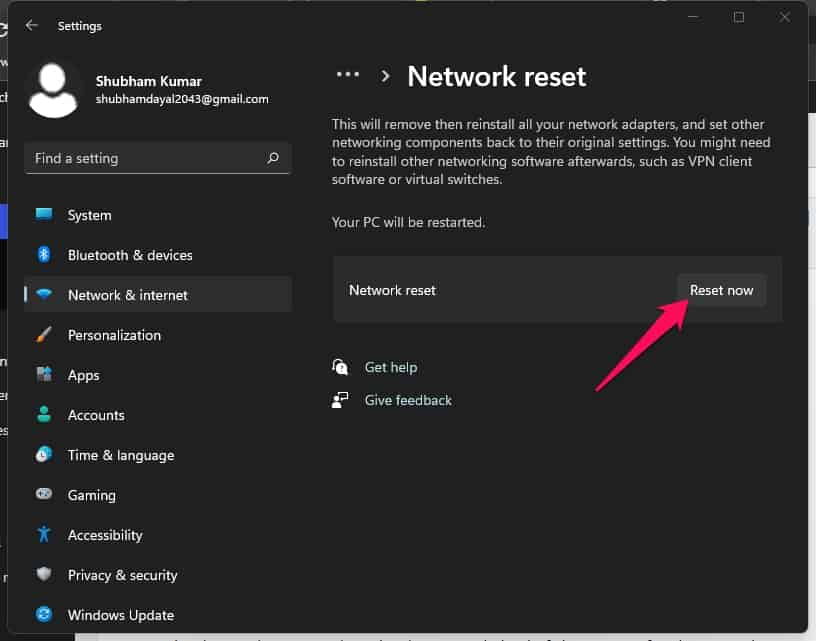Open the Gaming controller icon
The height and width of the screenshot is (641, 816).
pos(44,495)
